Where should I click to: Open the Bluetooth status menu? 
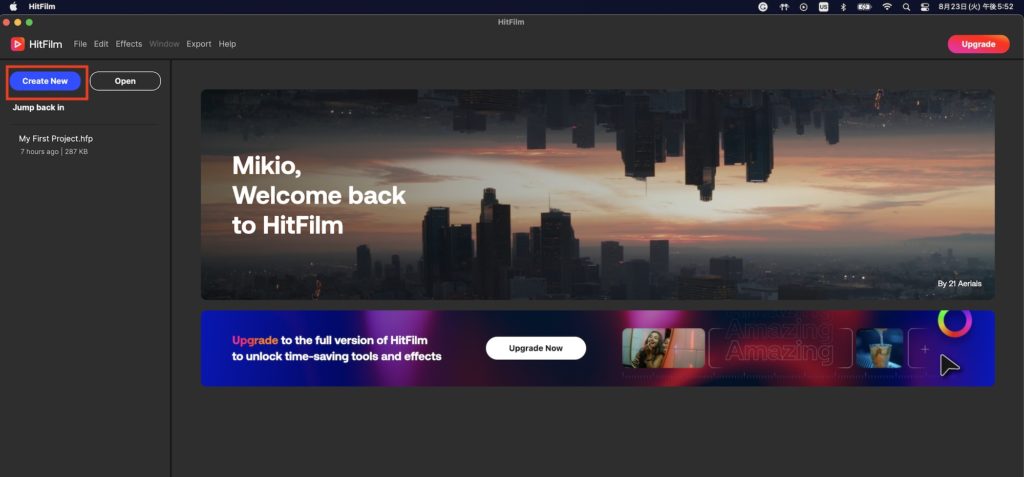843,7
